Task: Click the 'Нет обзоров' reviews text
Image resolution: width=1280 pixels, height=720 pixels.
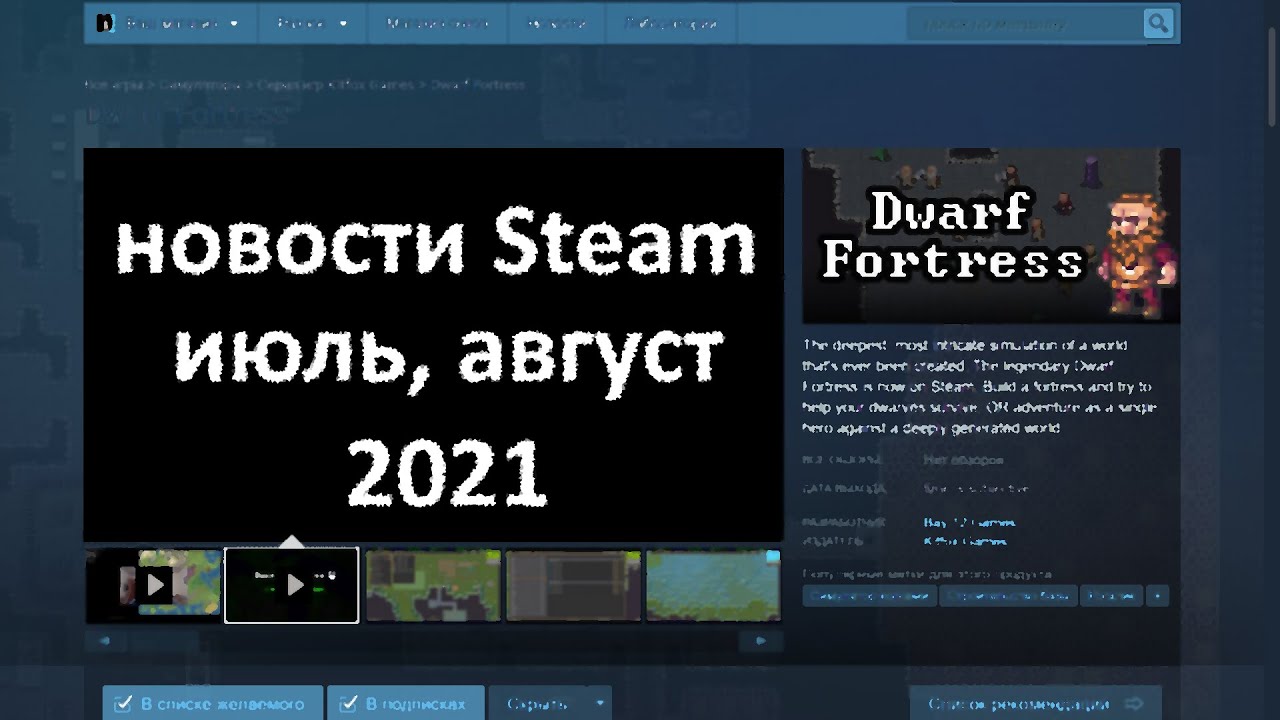Action: [x=963, y=460]
